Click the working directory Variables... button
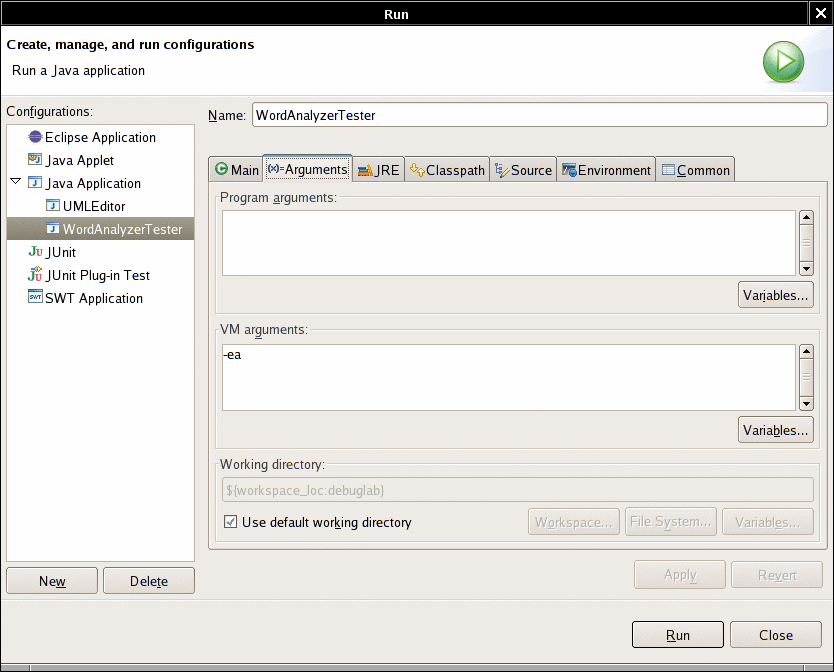Screen dimensions: 834x672 tap(768, 521)
